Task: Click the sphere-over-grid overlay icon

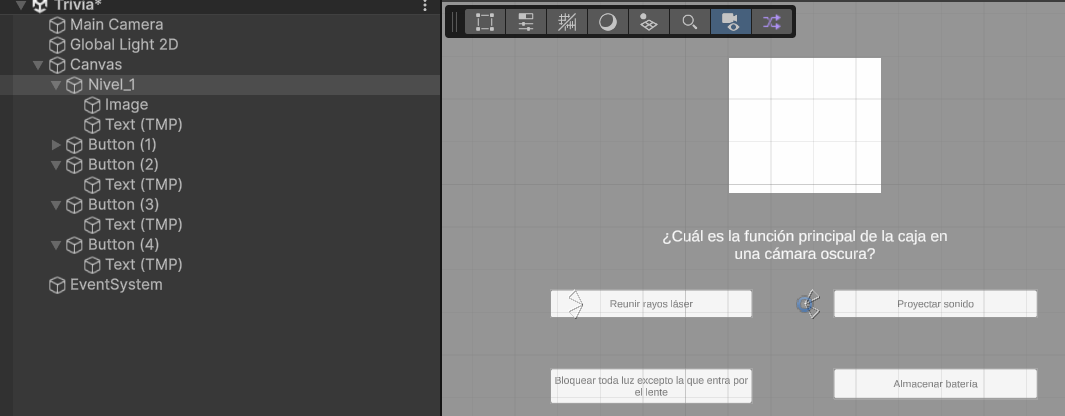Action: coord(649,22)
